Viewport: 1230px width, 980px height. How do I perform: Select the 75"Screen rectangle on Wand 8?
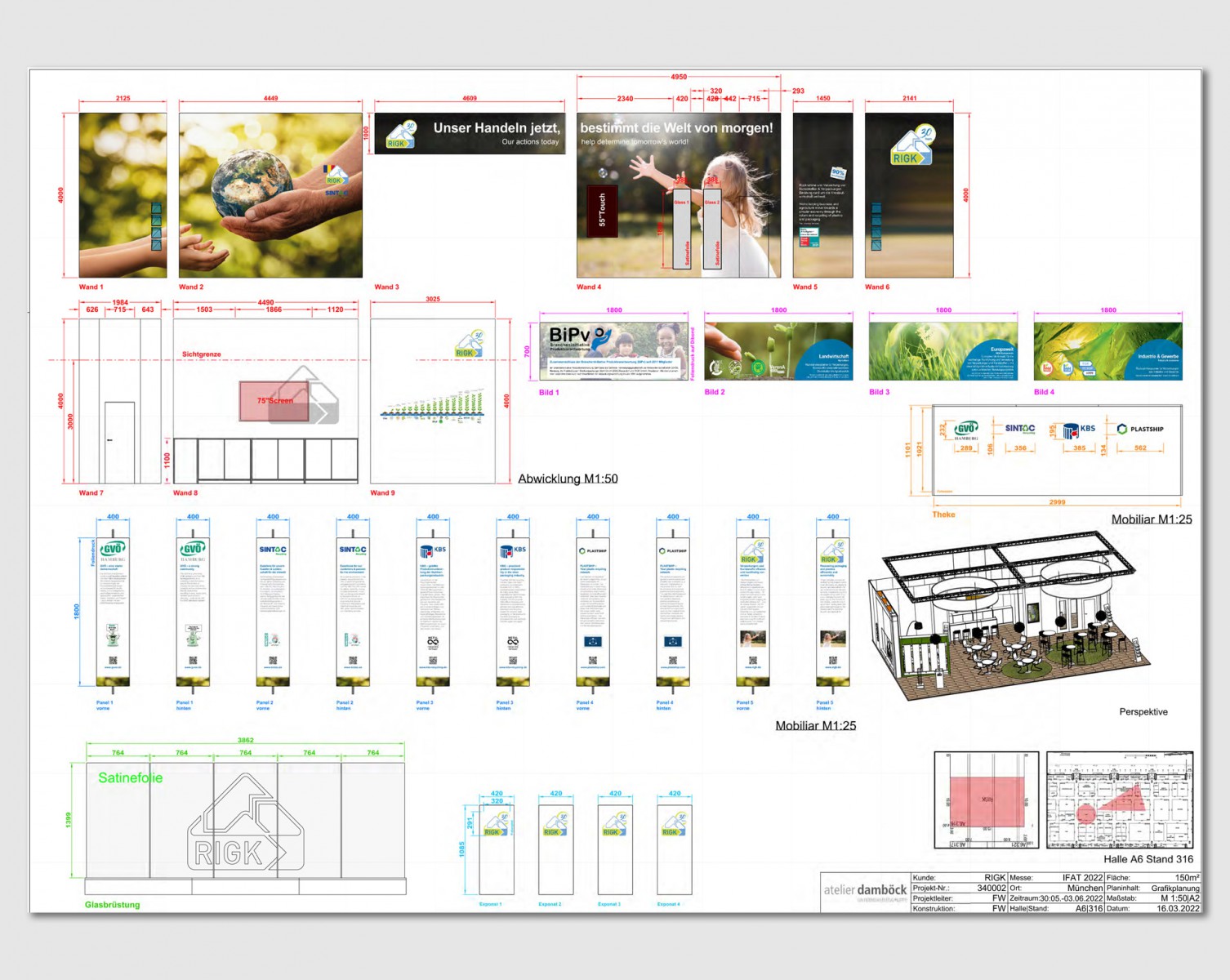pos(274,401)
